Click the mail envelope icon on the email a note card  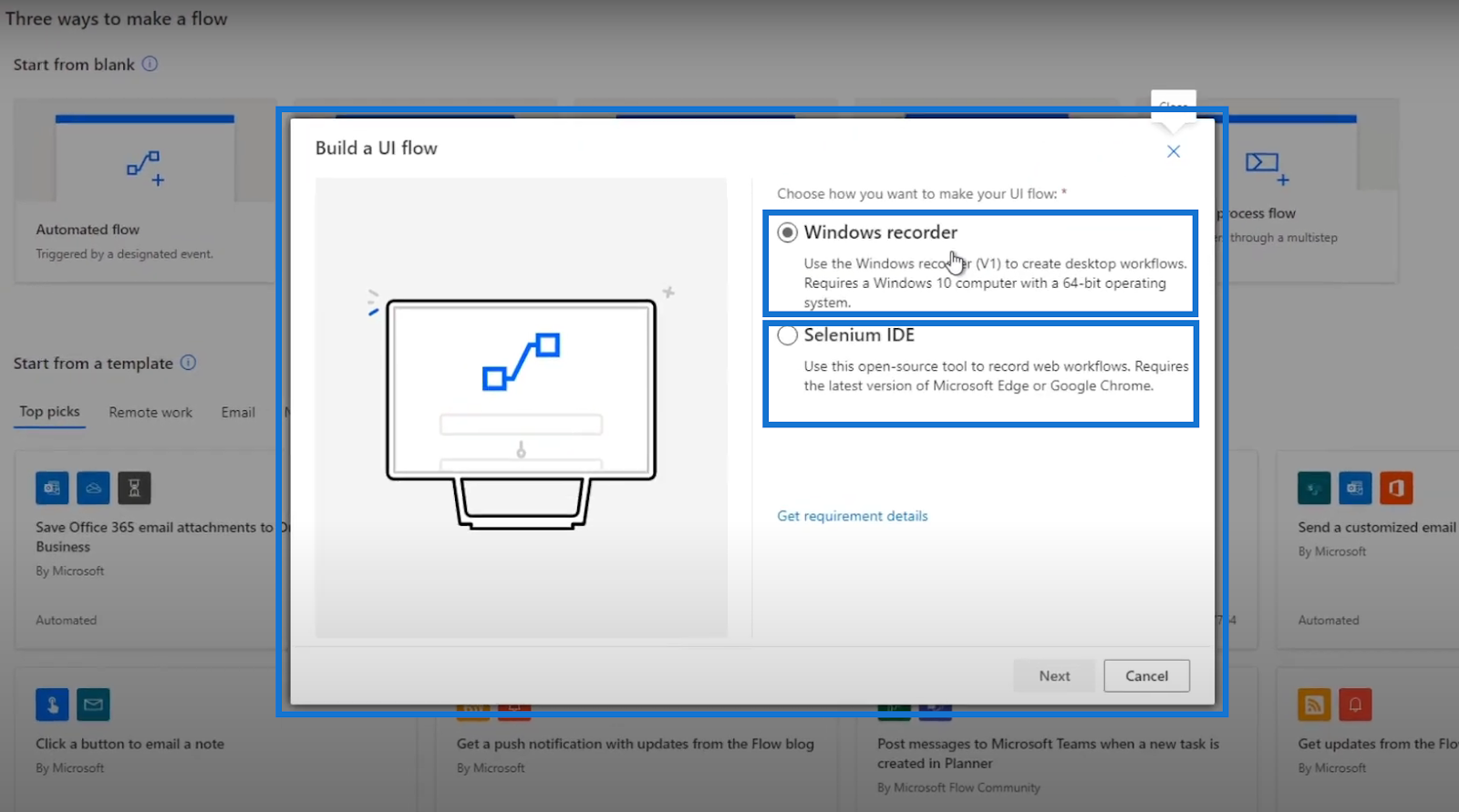(93, 704)
